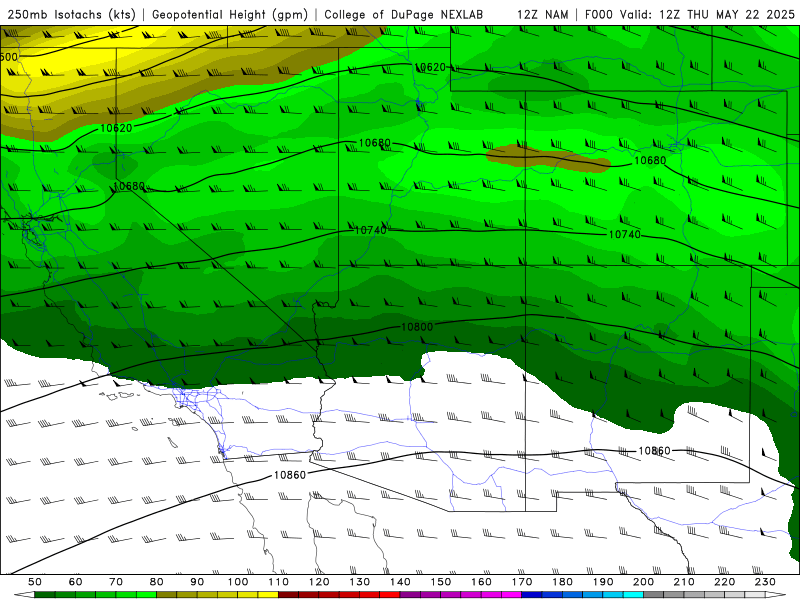Pick the cyan swatch in the color bar
The image size is (800, 600).
[x=633, y=595]
